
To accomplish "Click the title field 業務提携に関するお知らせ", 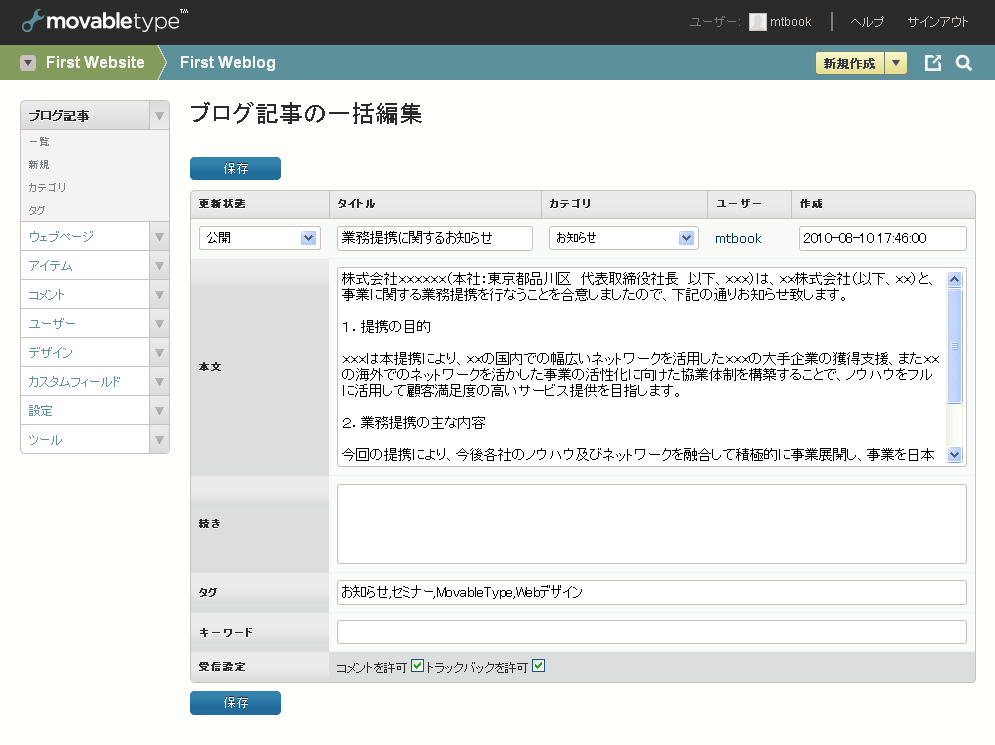I will tap(435, 238).
